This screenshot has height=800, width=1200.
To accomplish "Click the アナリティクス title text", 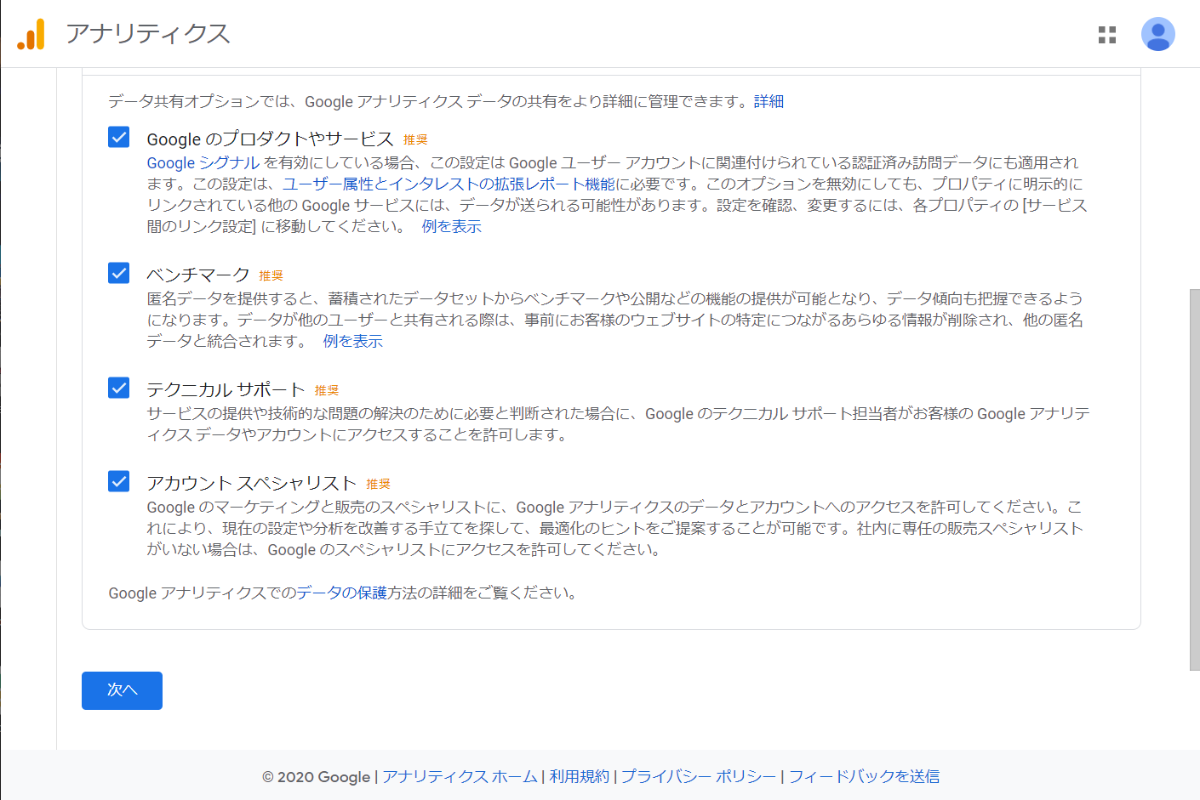I will [148, 34].
